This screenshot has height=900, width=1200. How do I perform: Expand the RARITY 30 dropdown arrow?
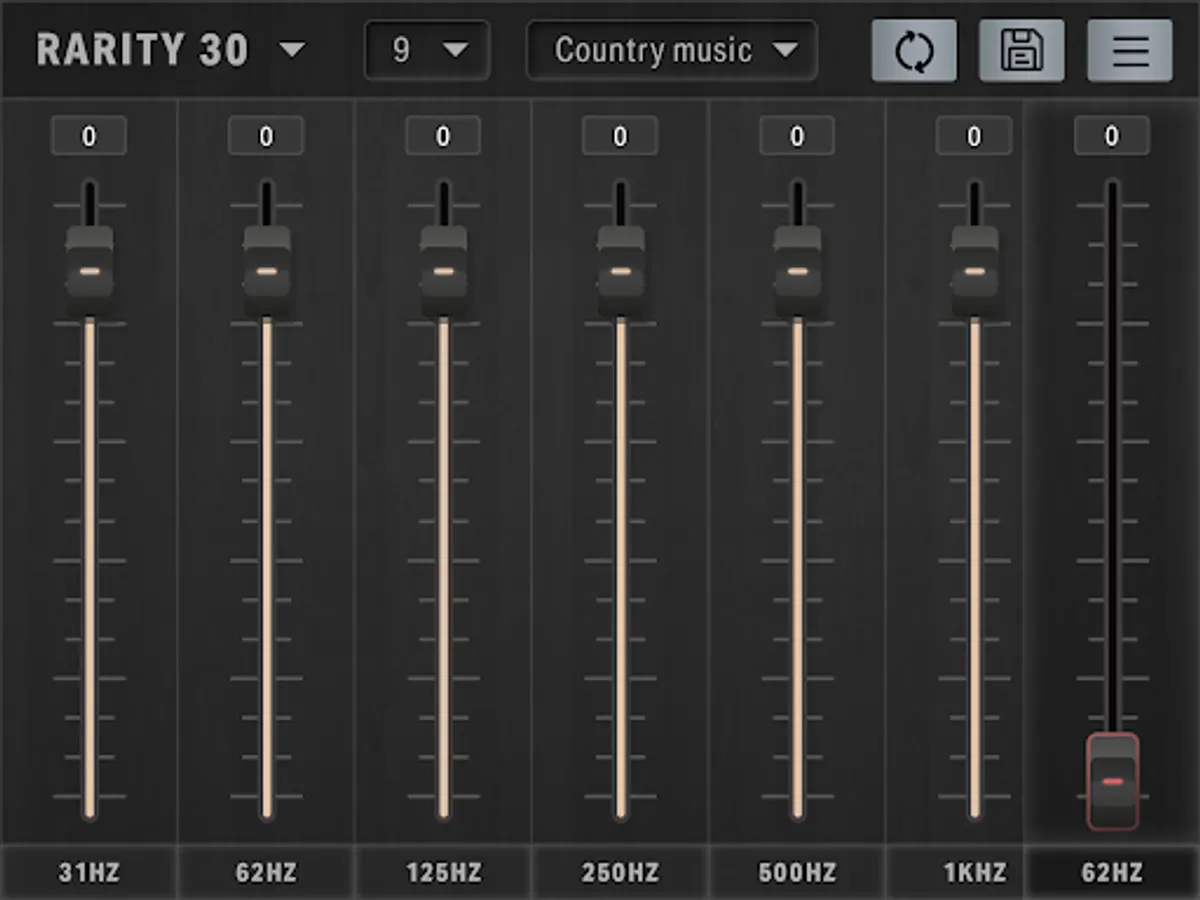(293, 50)
